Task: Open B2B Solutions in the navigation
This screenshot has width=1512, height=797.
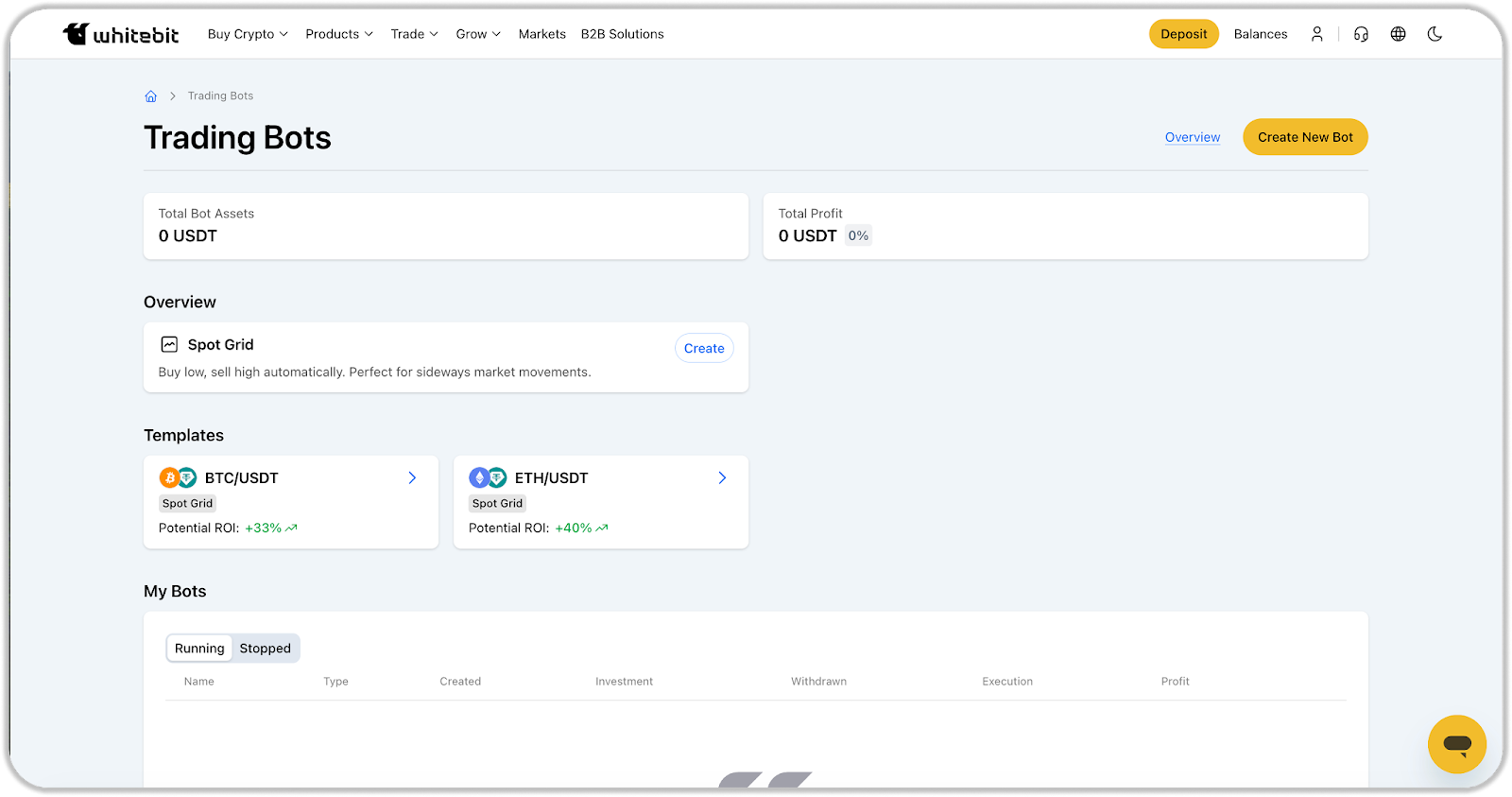Action: pyautogui.click(x=622, y=34)
